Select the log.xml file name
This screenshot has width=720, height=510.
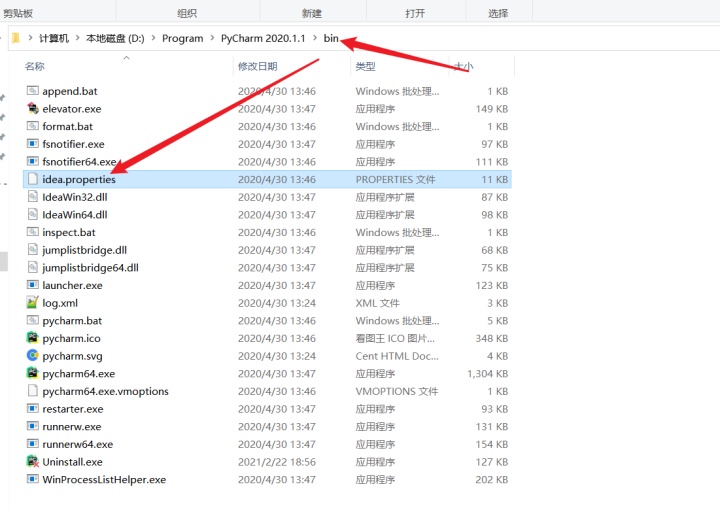click(x=60, y=303)
